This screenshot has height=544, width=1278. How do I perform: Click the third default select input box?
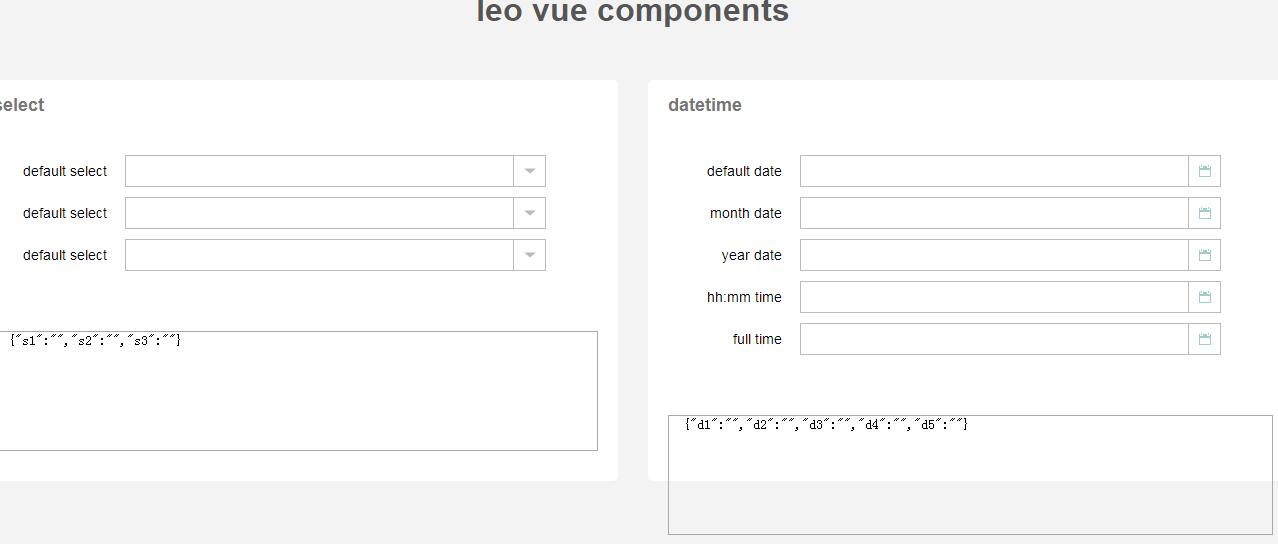click(319, 255)
